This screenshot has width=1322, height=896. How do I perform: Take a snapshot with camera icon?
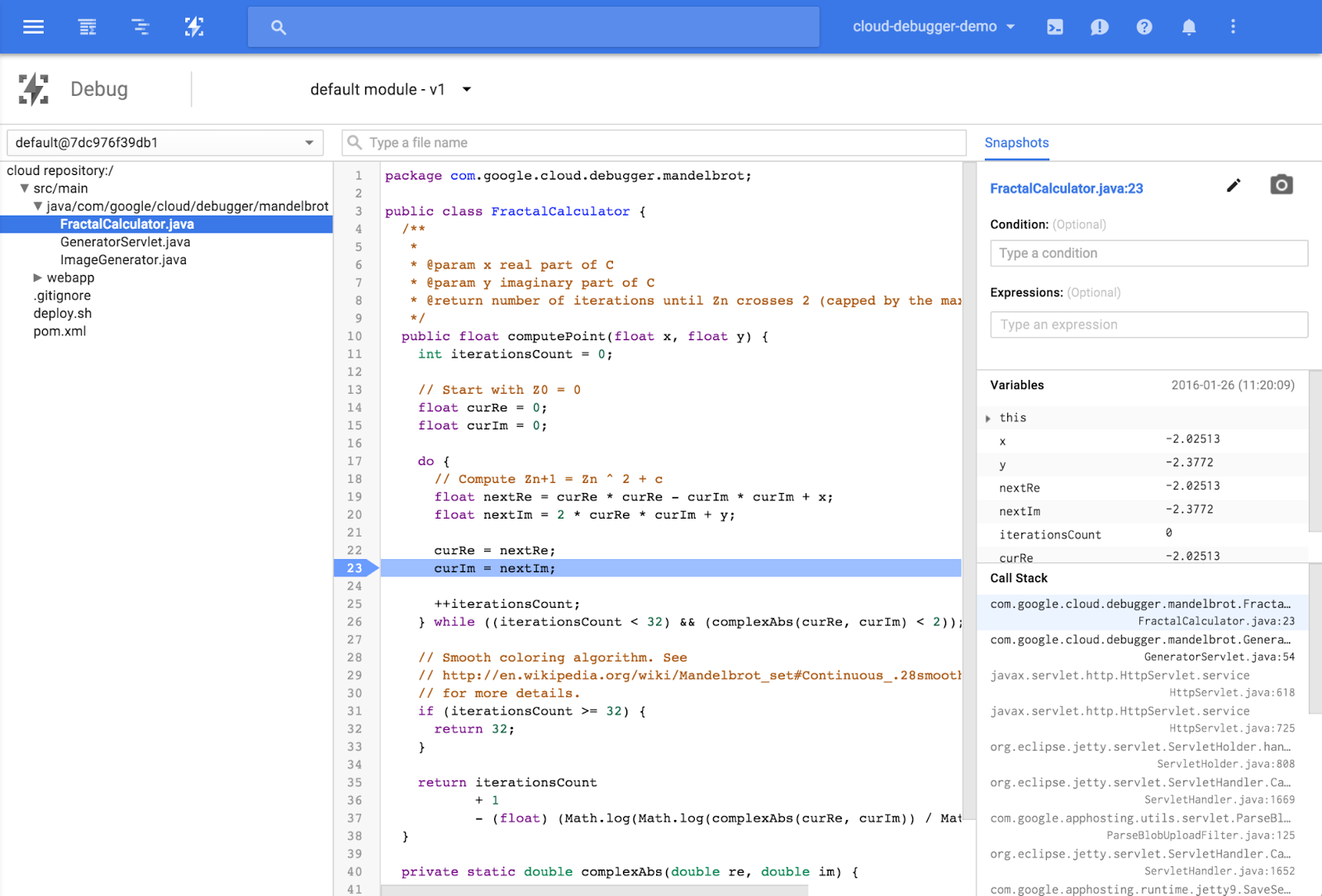[x=1282, y=185]
